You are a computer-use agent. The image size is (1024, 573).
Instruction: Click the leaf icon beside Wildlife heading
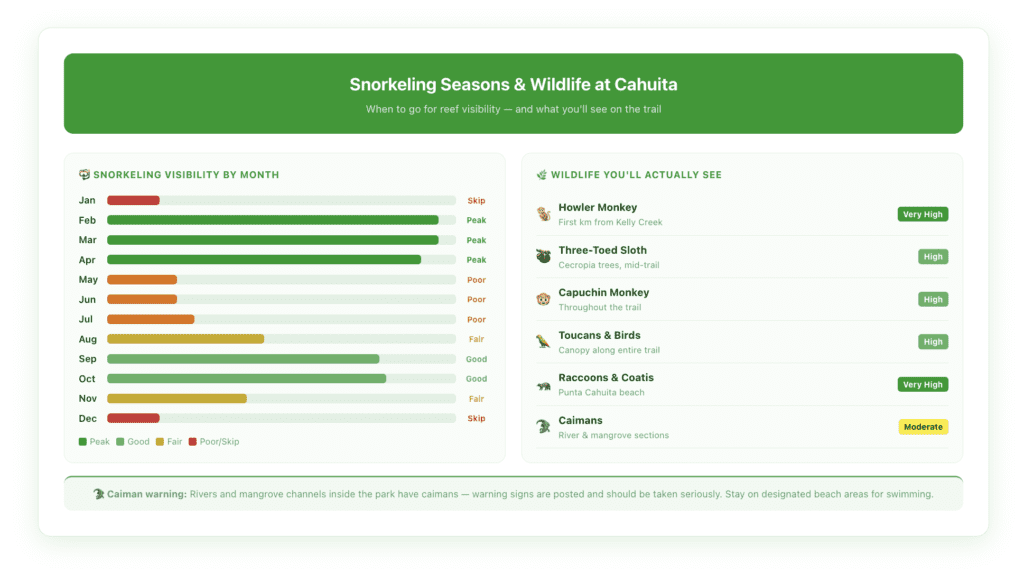542,175
